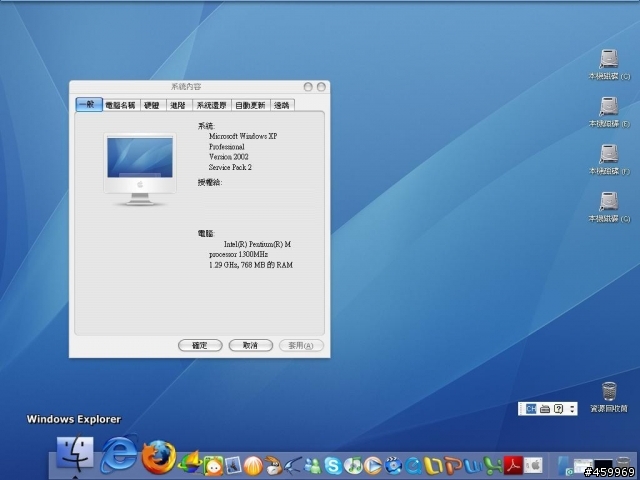The width and height of the screenshot is (640, 480).
Task: Click the 'Version 2002' text
Action: click(x=229, y=157)
